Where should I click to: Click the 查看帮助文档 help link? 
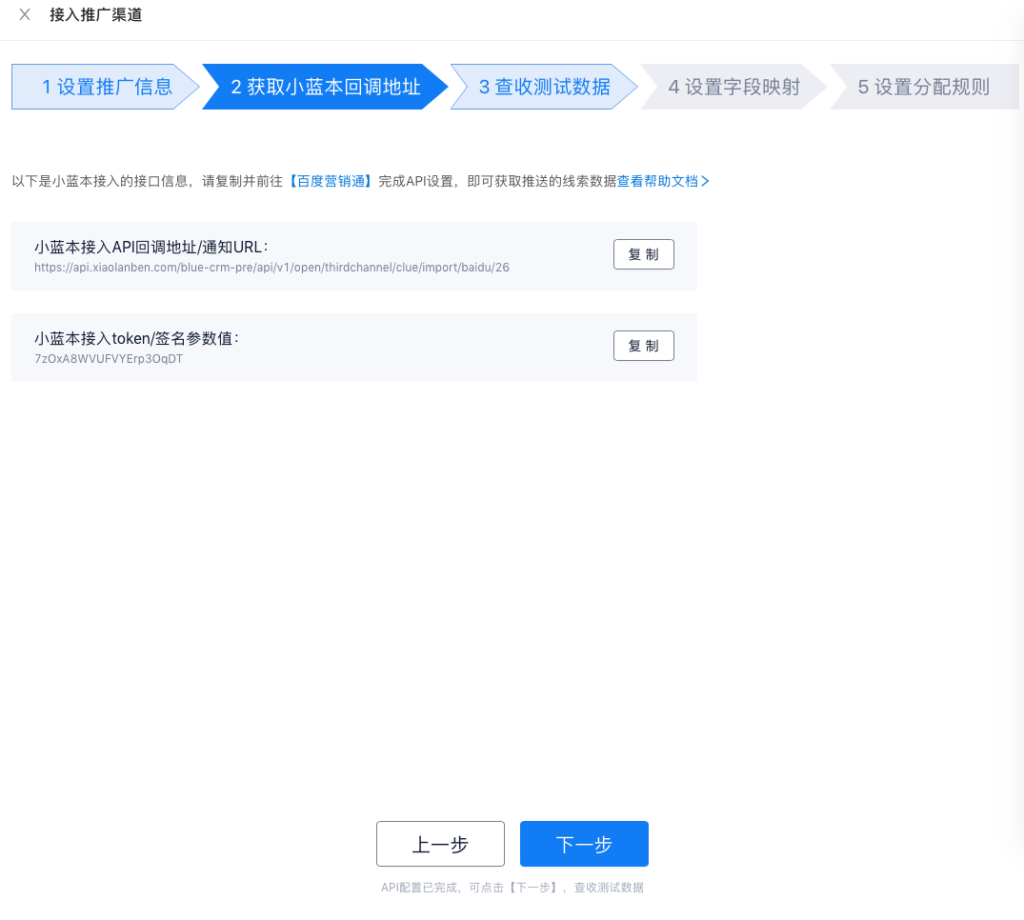[x=657, y=181]
